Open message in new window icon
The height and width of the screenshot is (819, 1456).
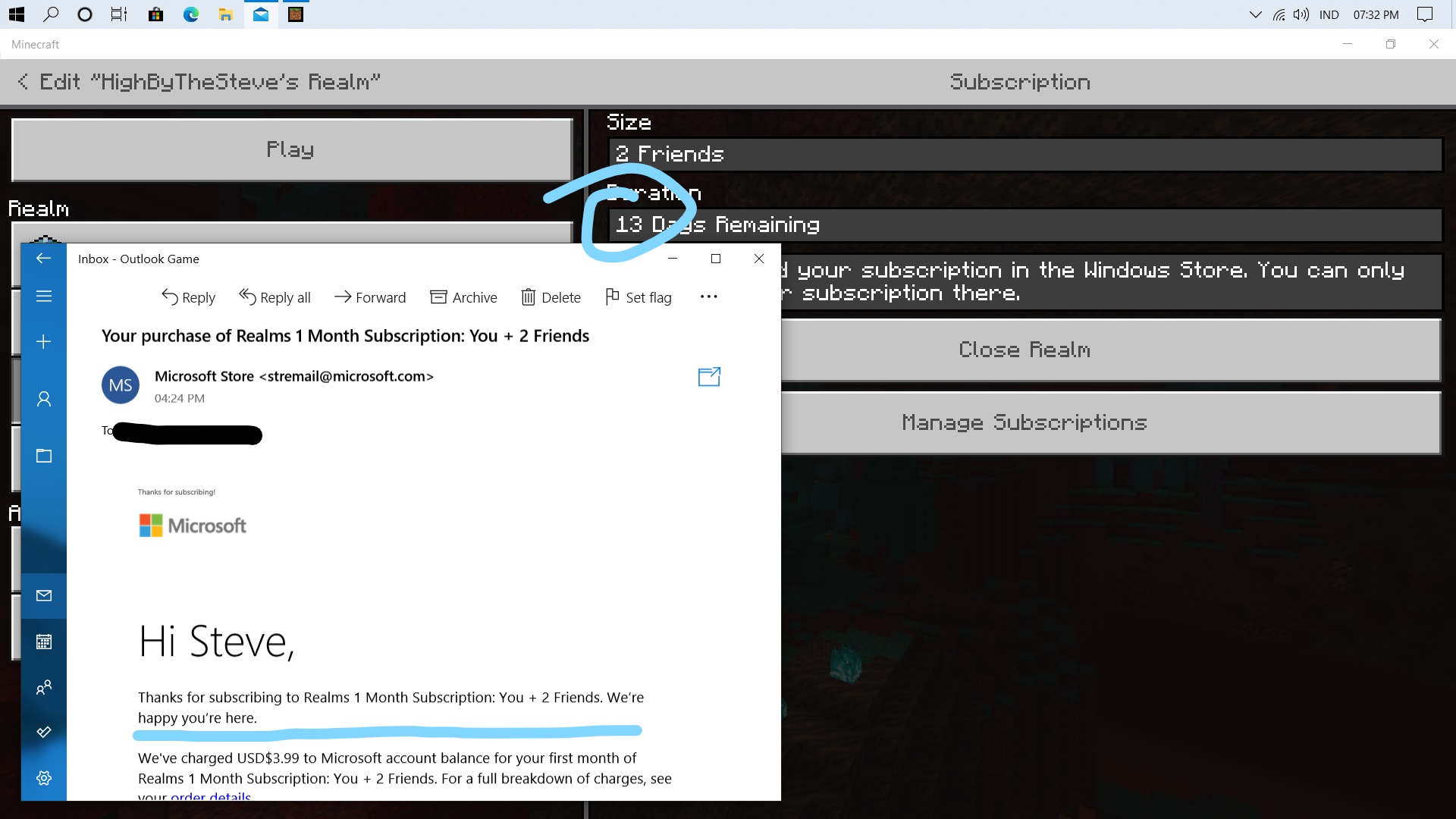coord(709,377)
